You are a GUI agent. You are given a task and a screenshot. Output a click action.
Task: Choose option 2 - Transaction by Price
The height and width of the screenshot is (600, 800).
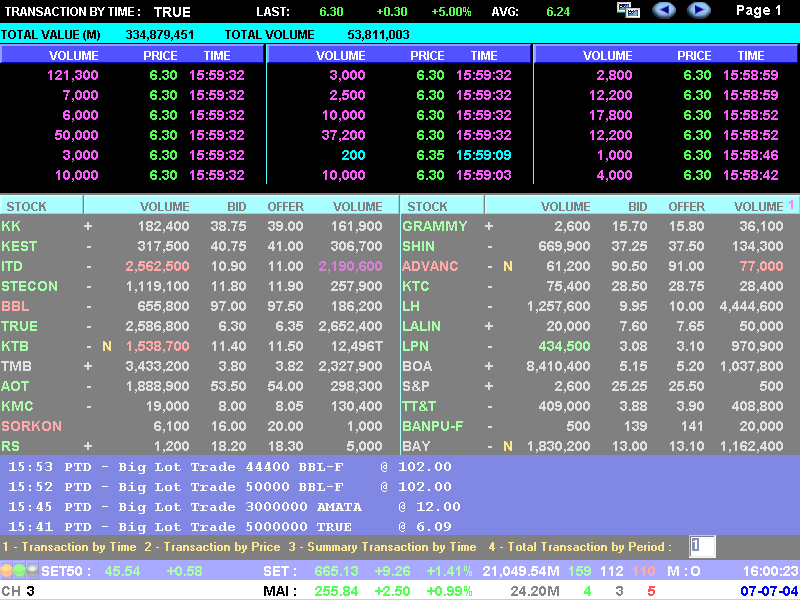pos(212,547)
